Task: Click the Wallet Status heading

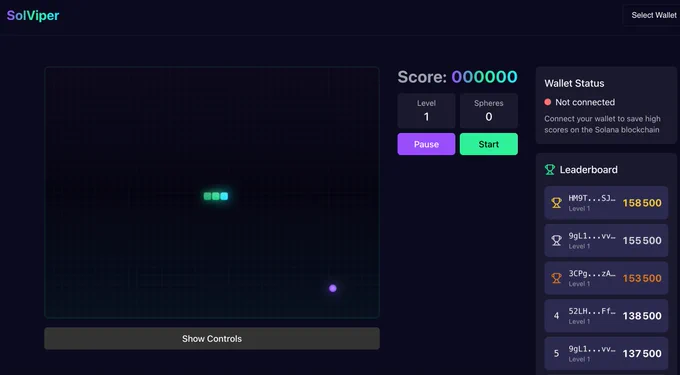Action: [574, 83]
